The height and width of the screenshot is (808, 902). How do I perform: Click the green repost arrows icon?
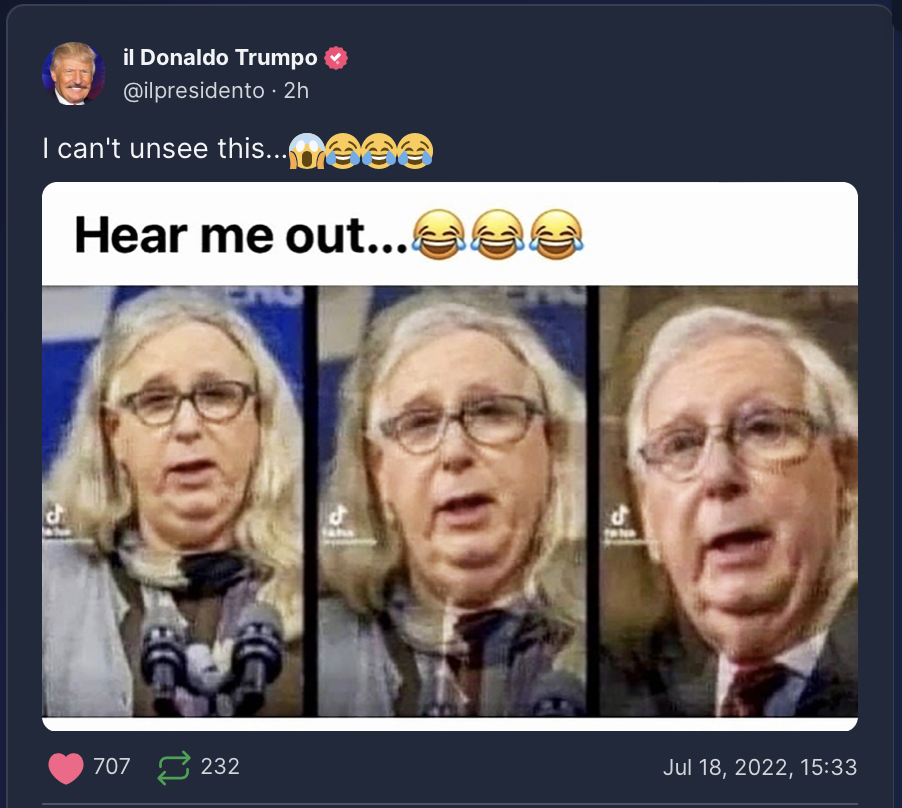point(174,768)
